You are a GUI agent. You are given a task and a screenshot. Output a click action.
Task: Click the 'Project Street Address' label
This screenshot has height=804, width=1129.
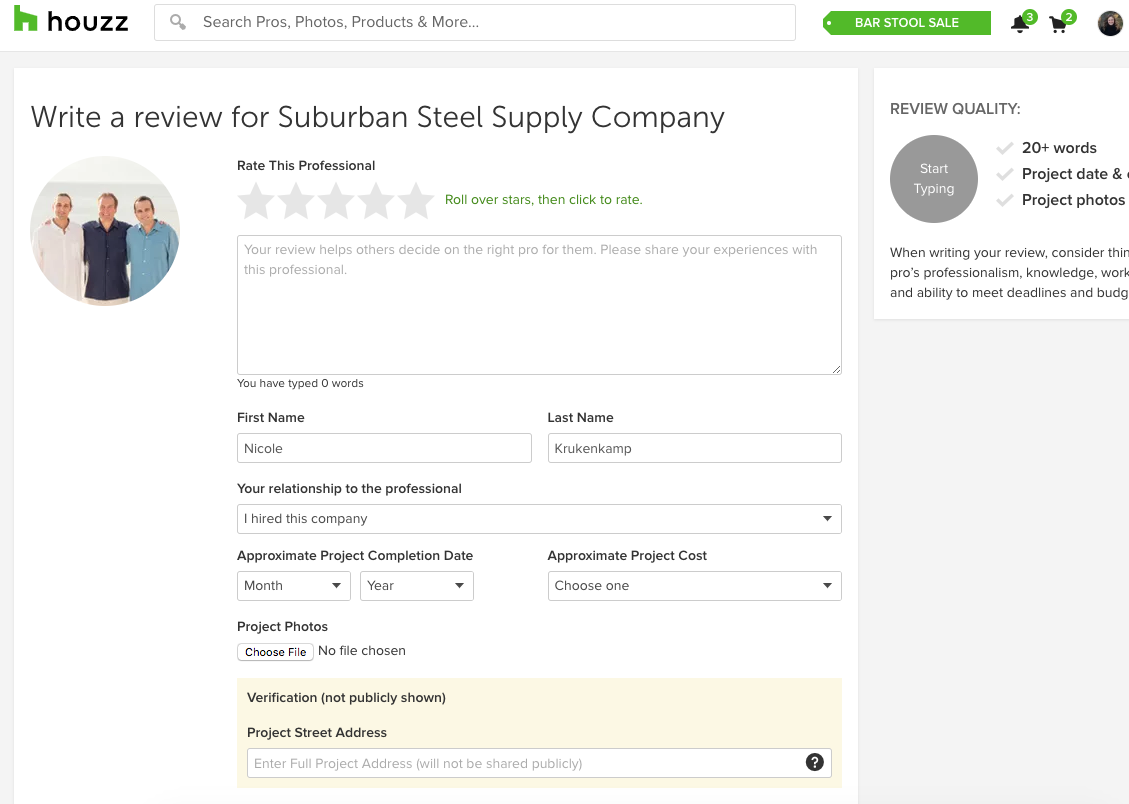click(317, 733)
